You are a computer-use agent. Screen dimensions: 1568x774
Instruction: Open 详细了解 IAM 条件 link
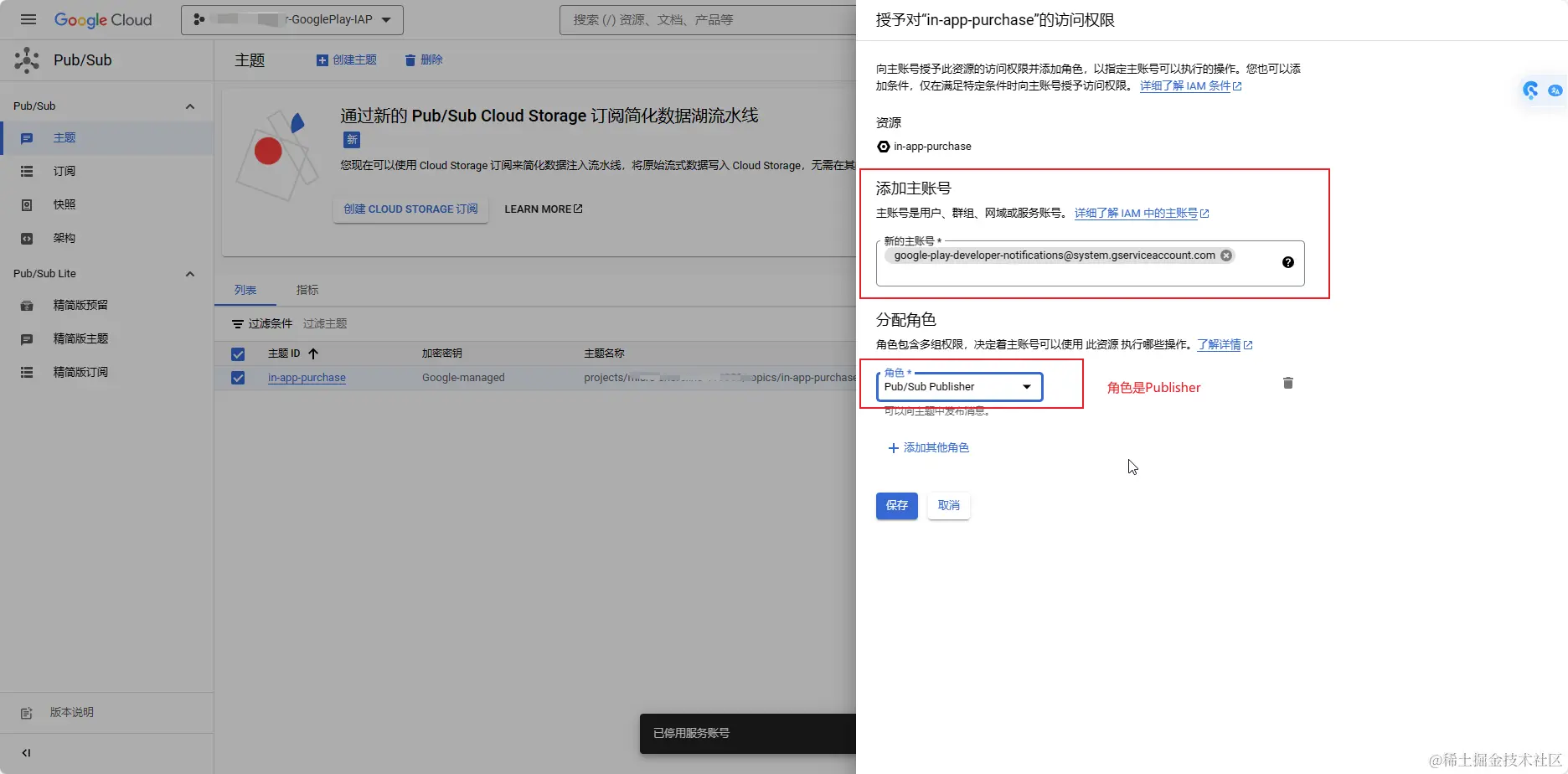click(1190, 86)
